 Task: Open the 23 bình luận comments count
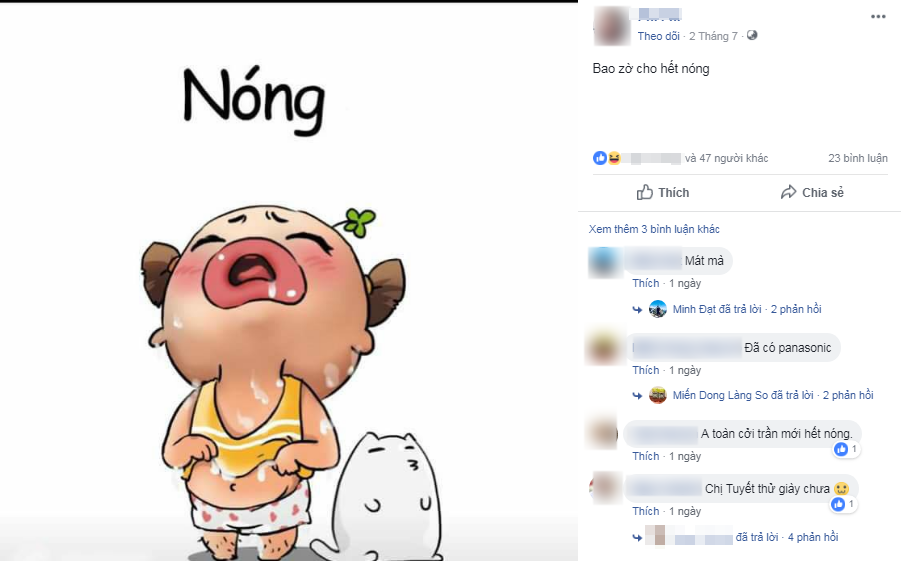coord(858,158)
